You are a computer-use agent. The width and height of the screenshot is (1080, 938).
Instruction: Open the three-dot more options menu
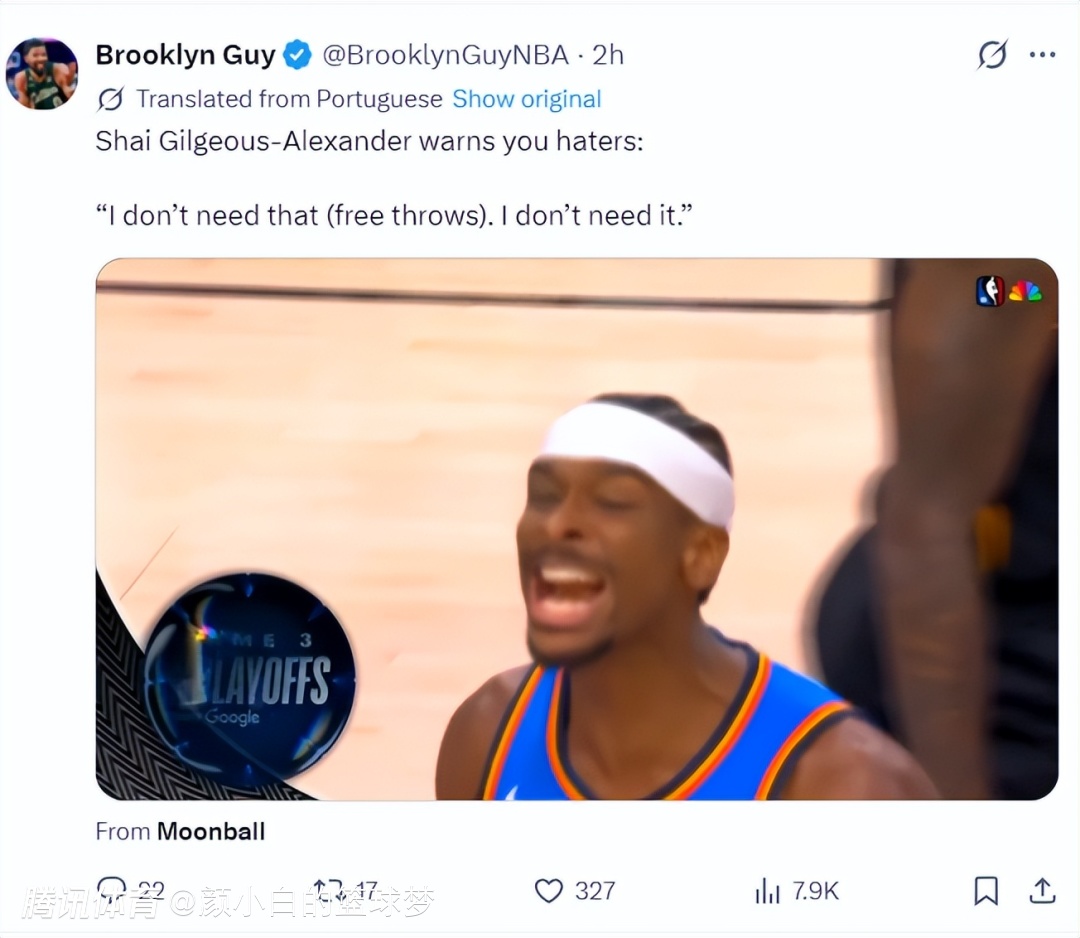click(1042, 54)
